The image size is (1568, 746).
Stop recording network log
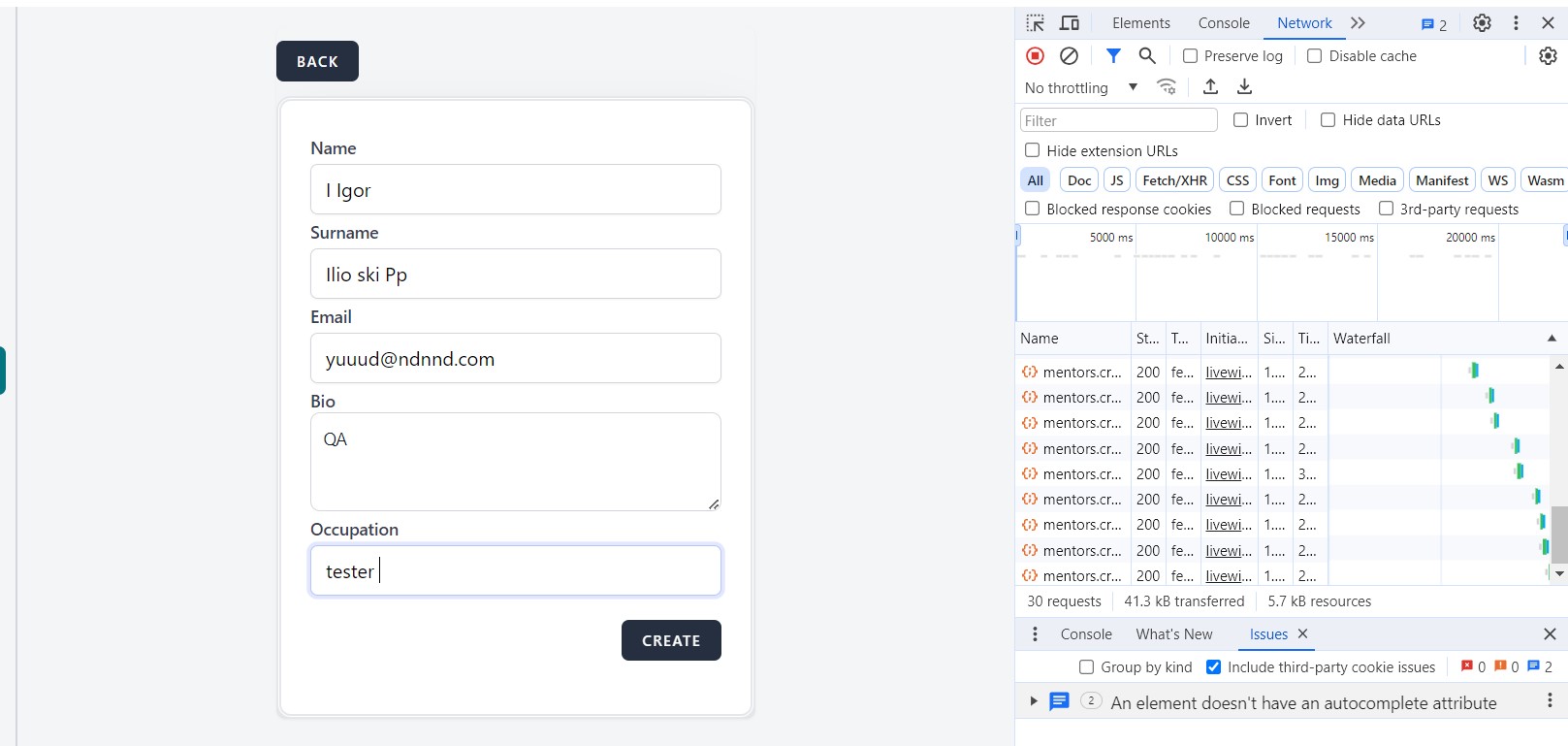click(x=1035, y=56)
